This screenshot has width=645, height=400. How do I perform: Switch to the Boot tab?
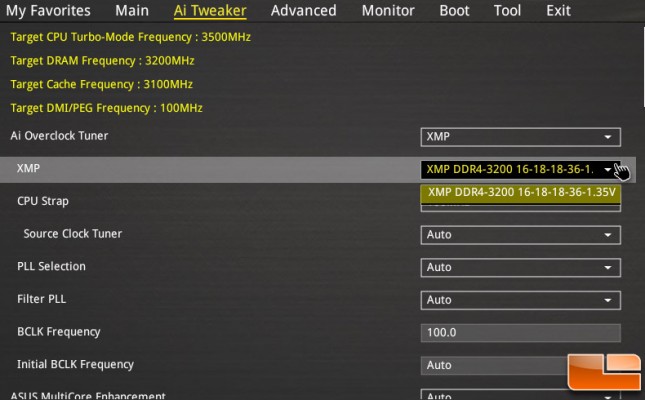pyautogui.click(x=454, y=10)
